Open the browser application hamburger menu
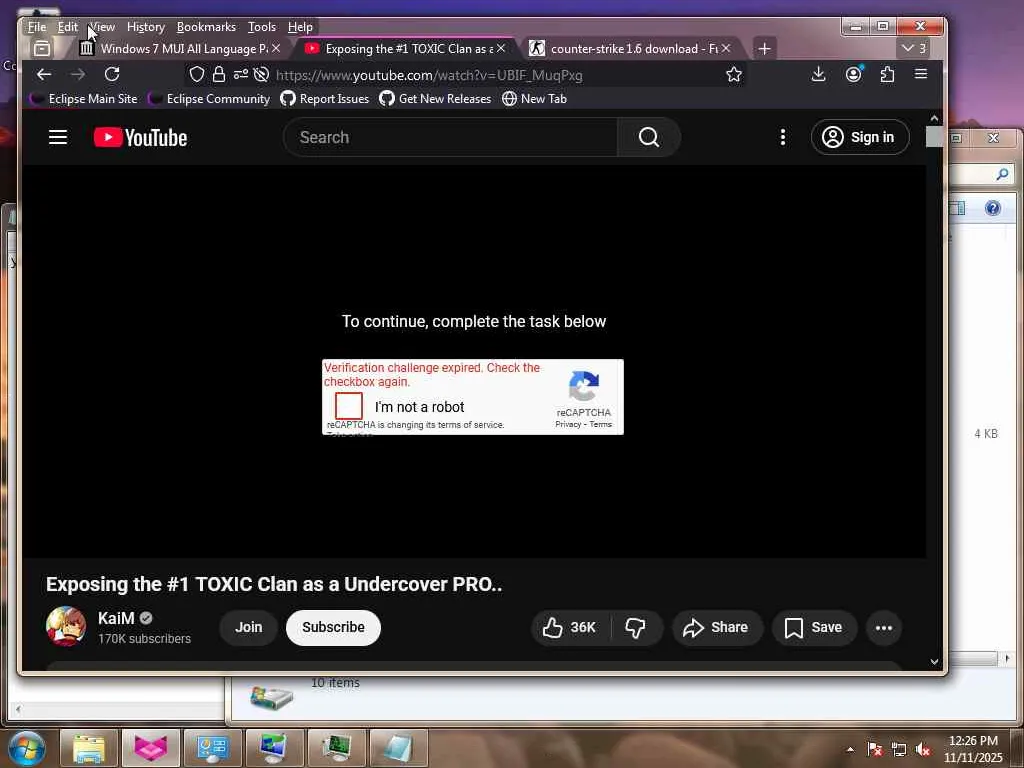1024x768 pixels. (921, 74)
